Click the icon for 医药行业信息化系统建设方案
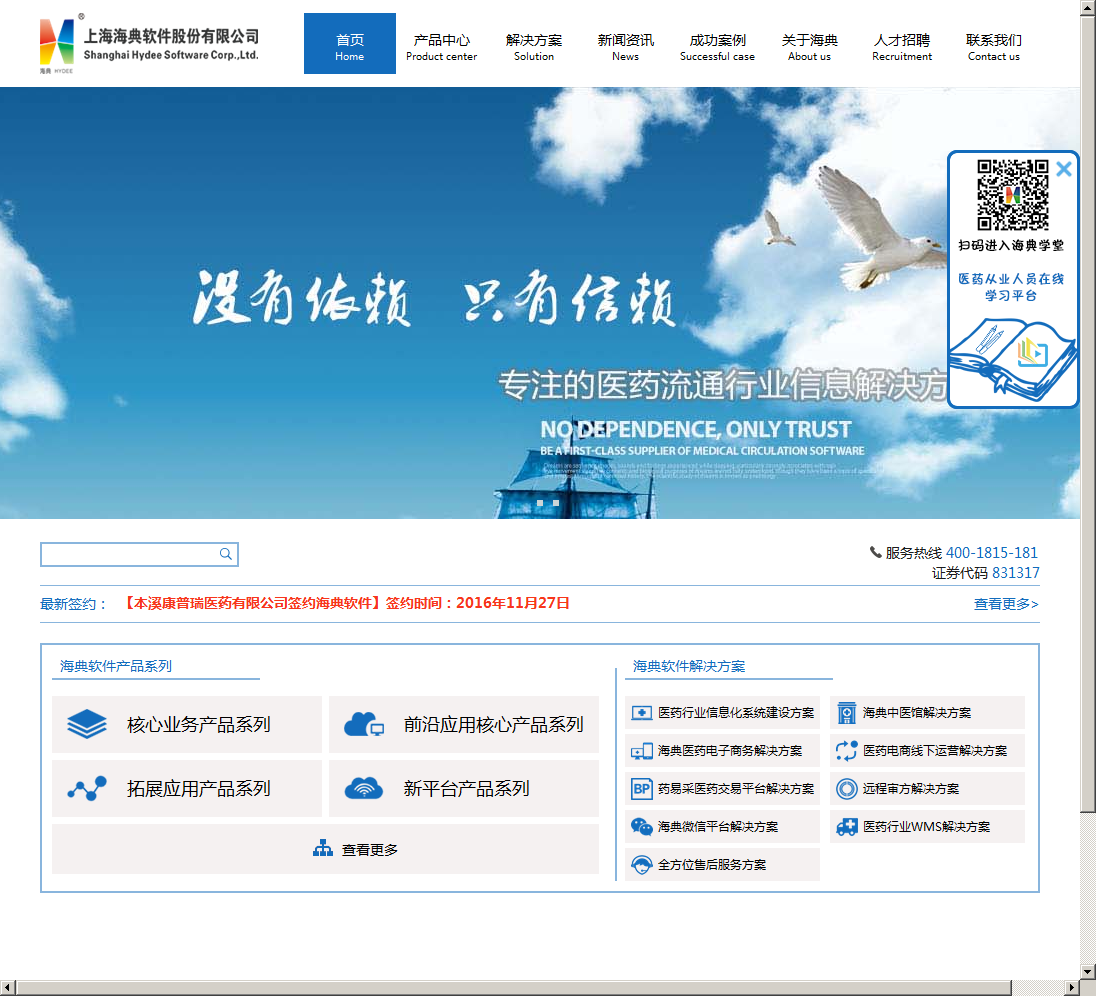Screen dimensions: 1096x996 point(641,713)
